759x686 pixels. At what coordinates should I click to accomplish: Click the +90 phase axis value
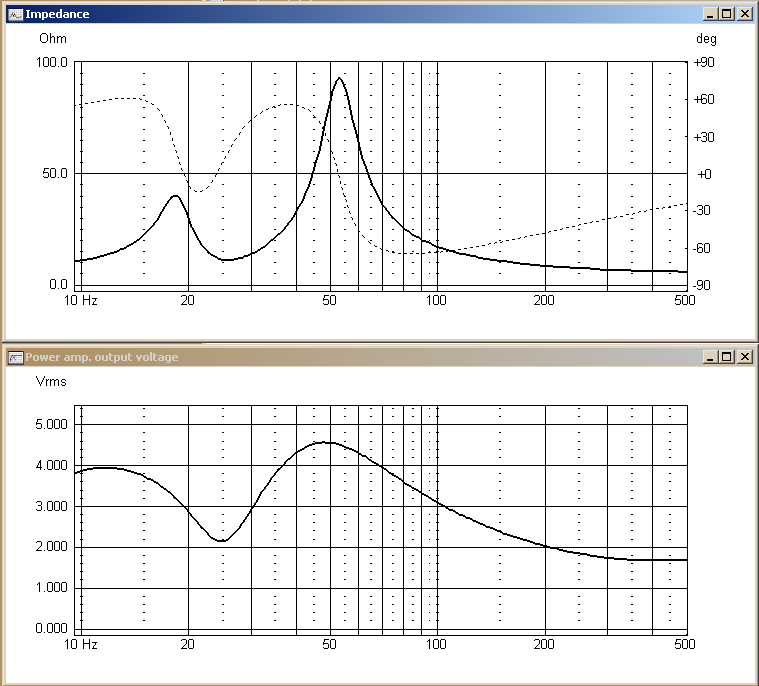point(704,62)
